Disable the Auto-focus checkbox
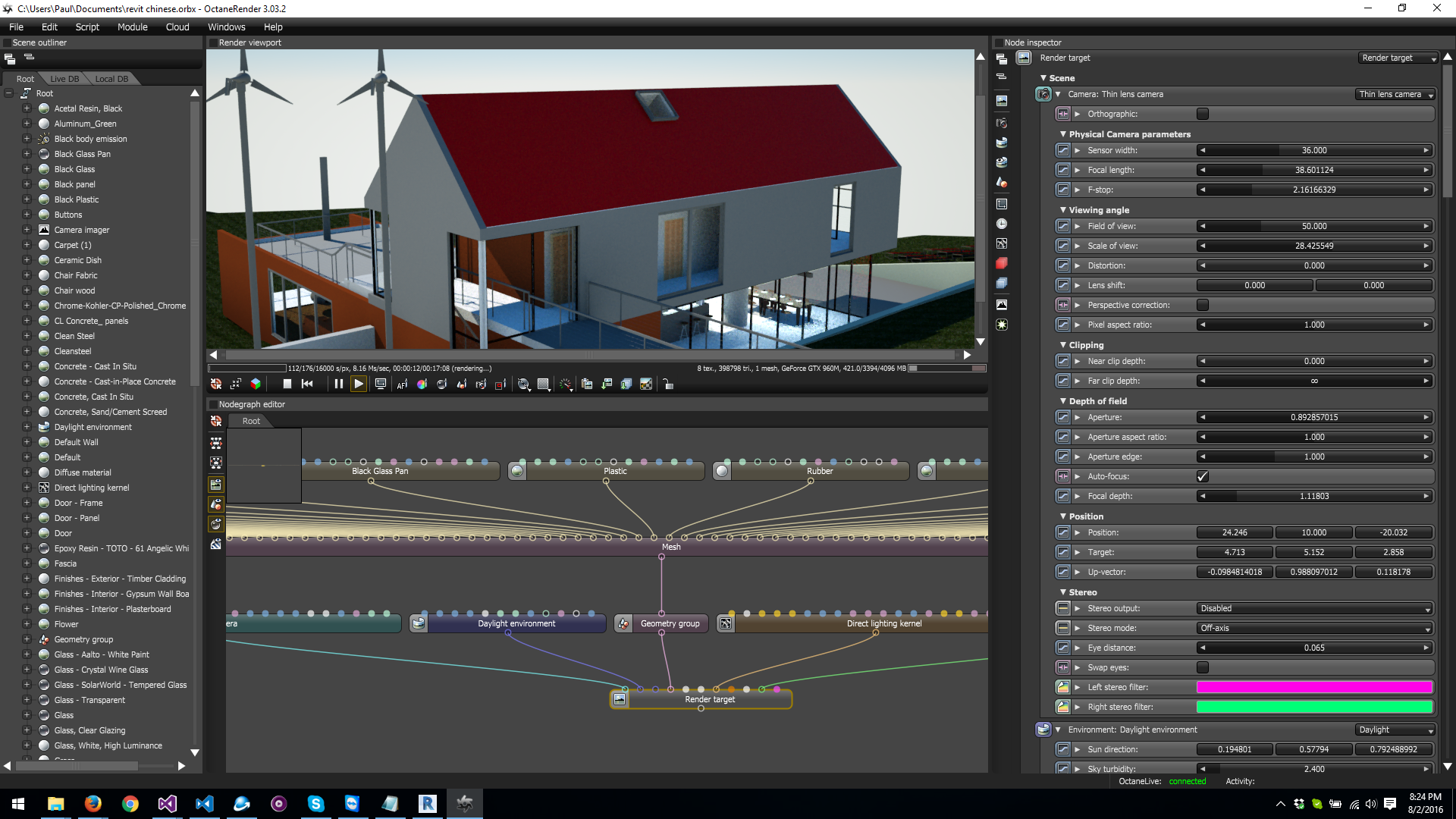The width and height of the screenshot is (1456, 819). 1203,476
